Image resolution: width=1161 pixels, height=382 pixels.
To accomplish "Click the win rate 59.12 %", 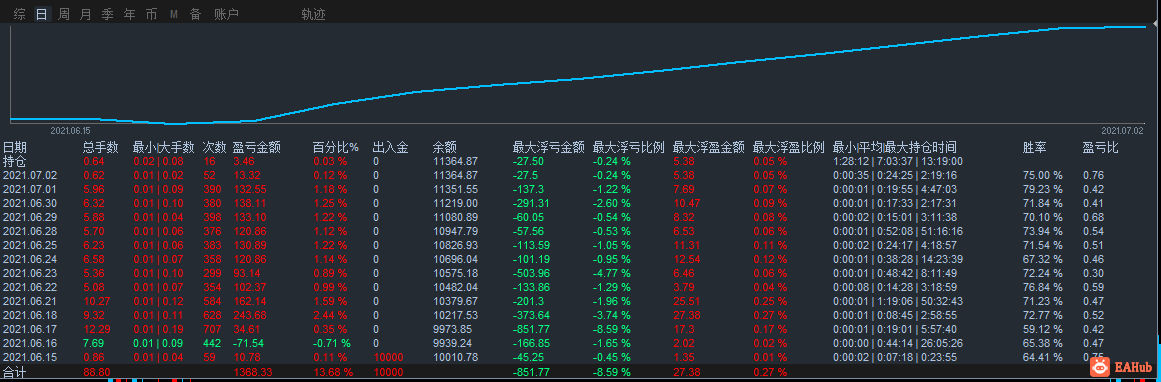I will point(1043,329).
